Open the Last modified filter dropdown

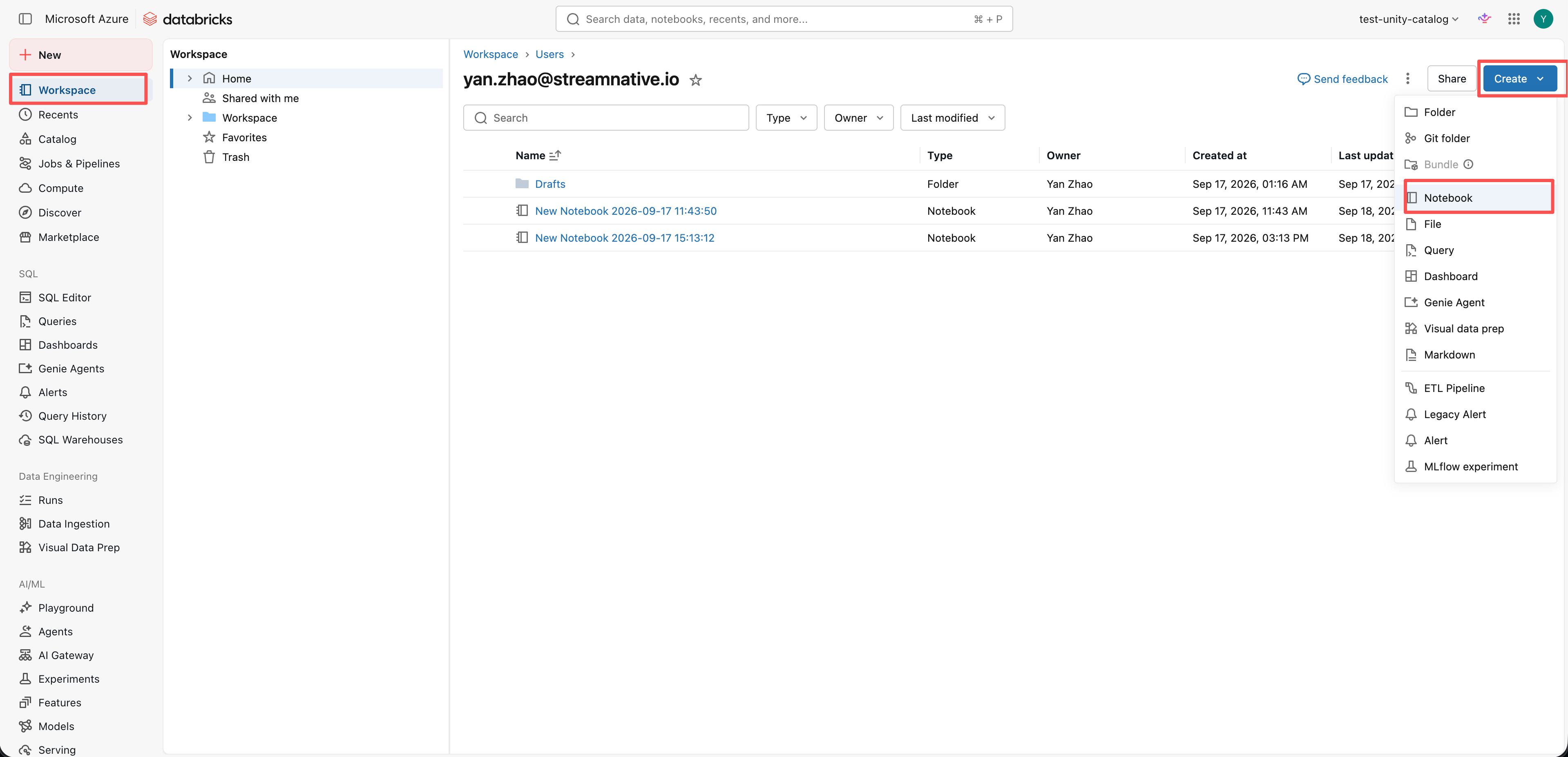pos(953,118)
